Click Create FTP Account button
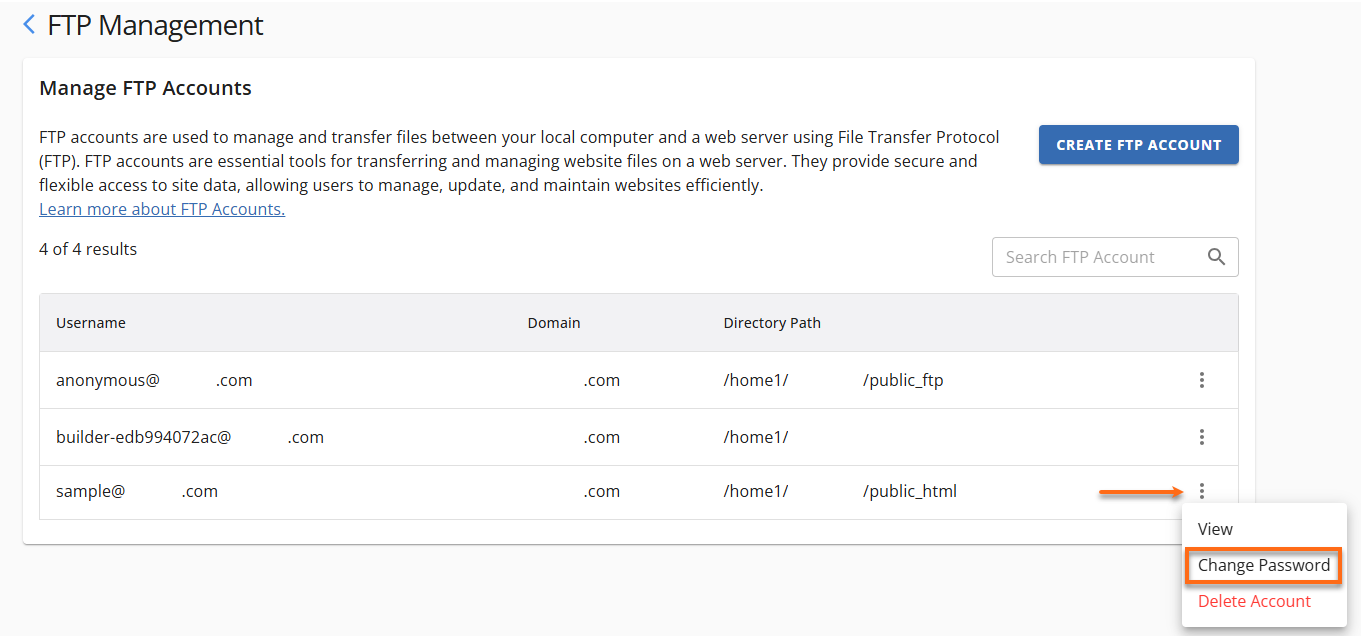Image resolution: width=1361 pixels, height=636 pixels. tap(1139, 145)
